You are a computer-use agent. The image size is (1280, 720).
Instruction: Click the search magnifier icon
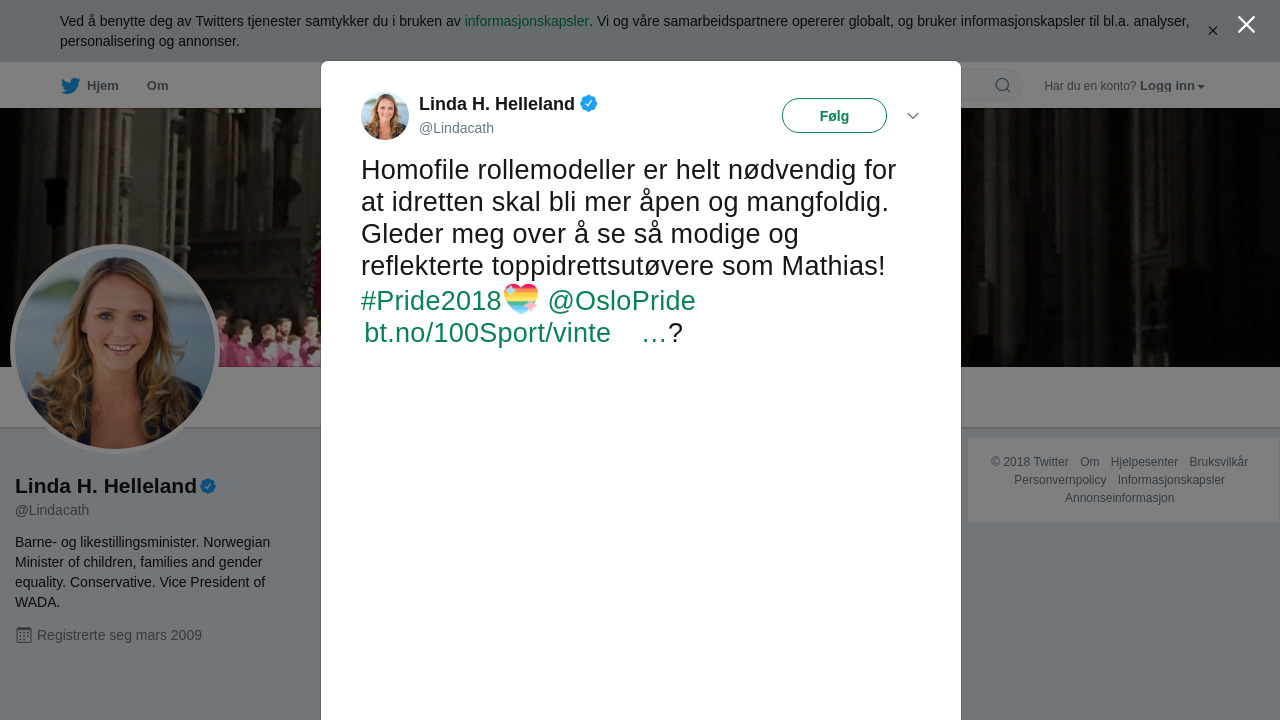(x=1003, y=85)
